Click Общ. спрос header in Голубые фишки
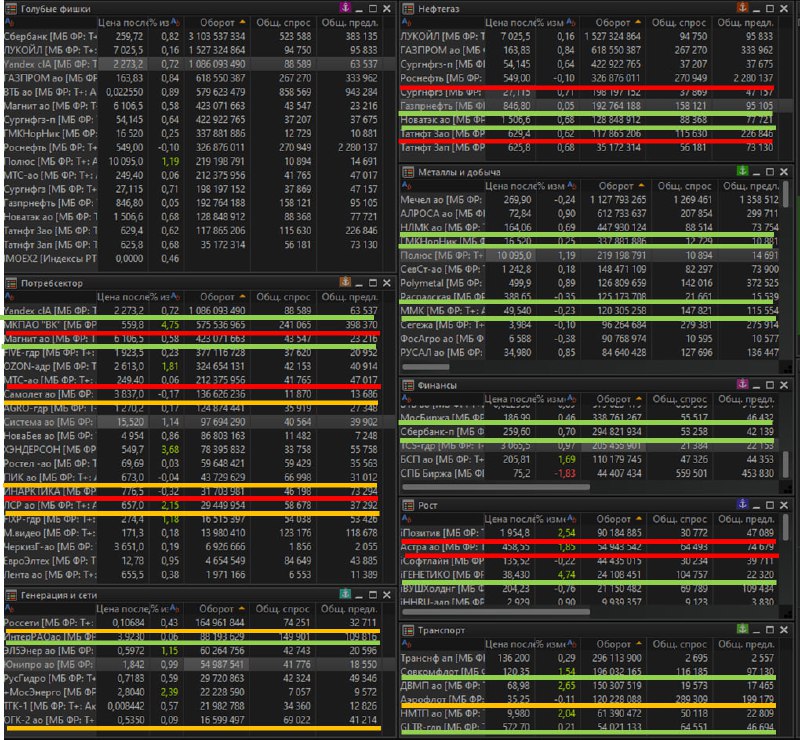This screenshot has width=800, height=740. point(283,22)
